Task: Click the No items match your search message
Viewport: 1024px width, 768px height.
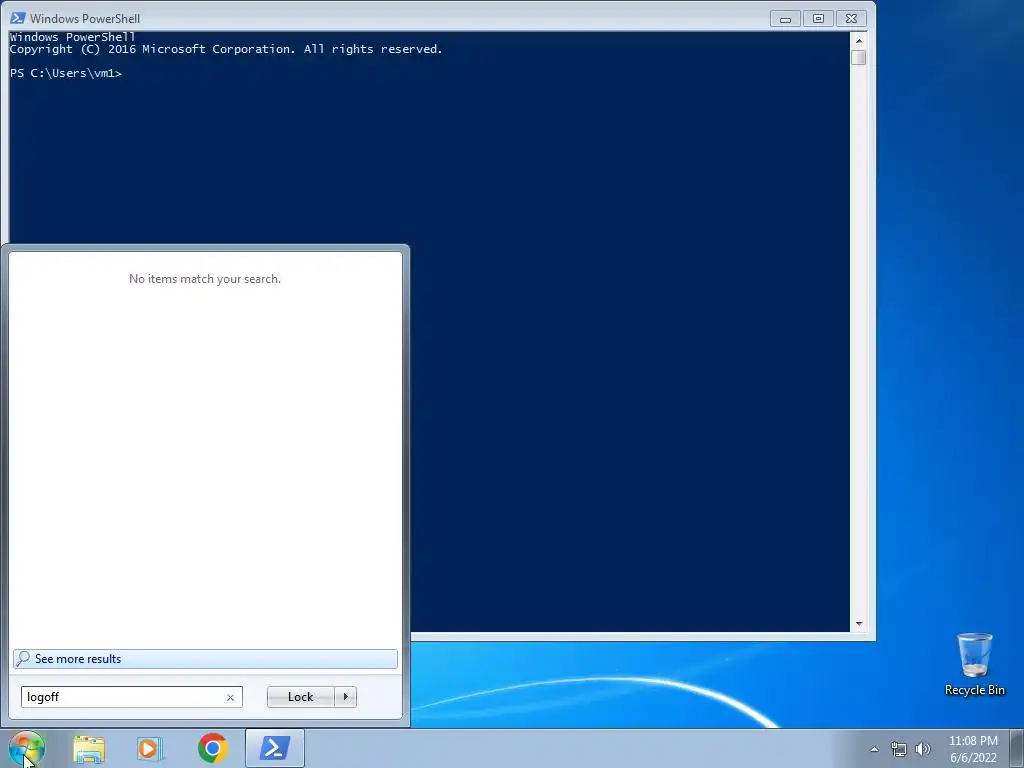Action: pyautogui.click(x=205, y=279)
